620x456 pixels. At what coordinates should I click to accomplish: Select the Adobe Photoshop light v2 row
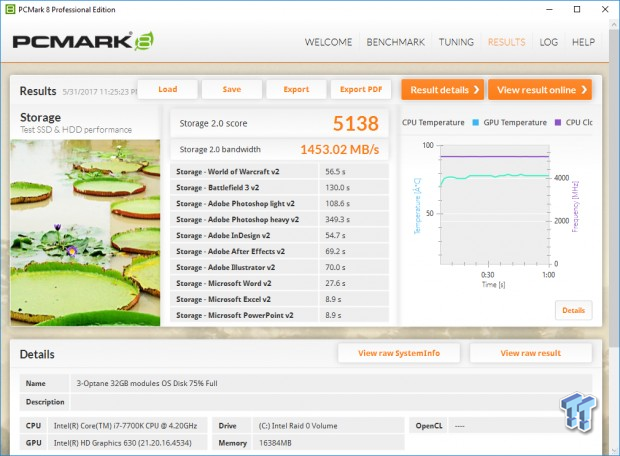coord(280,204)
